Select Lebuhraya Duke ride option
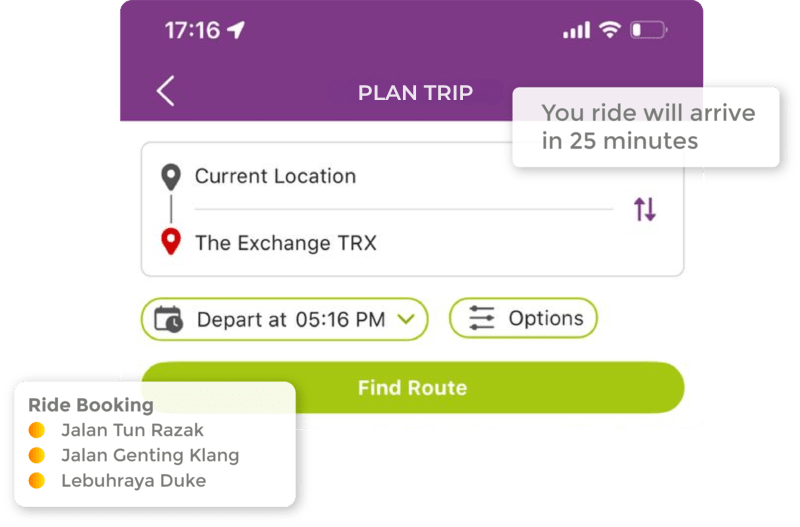The width and height of the screenshot is (800, 527). coord(132,480)
